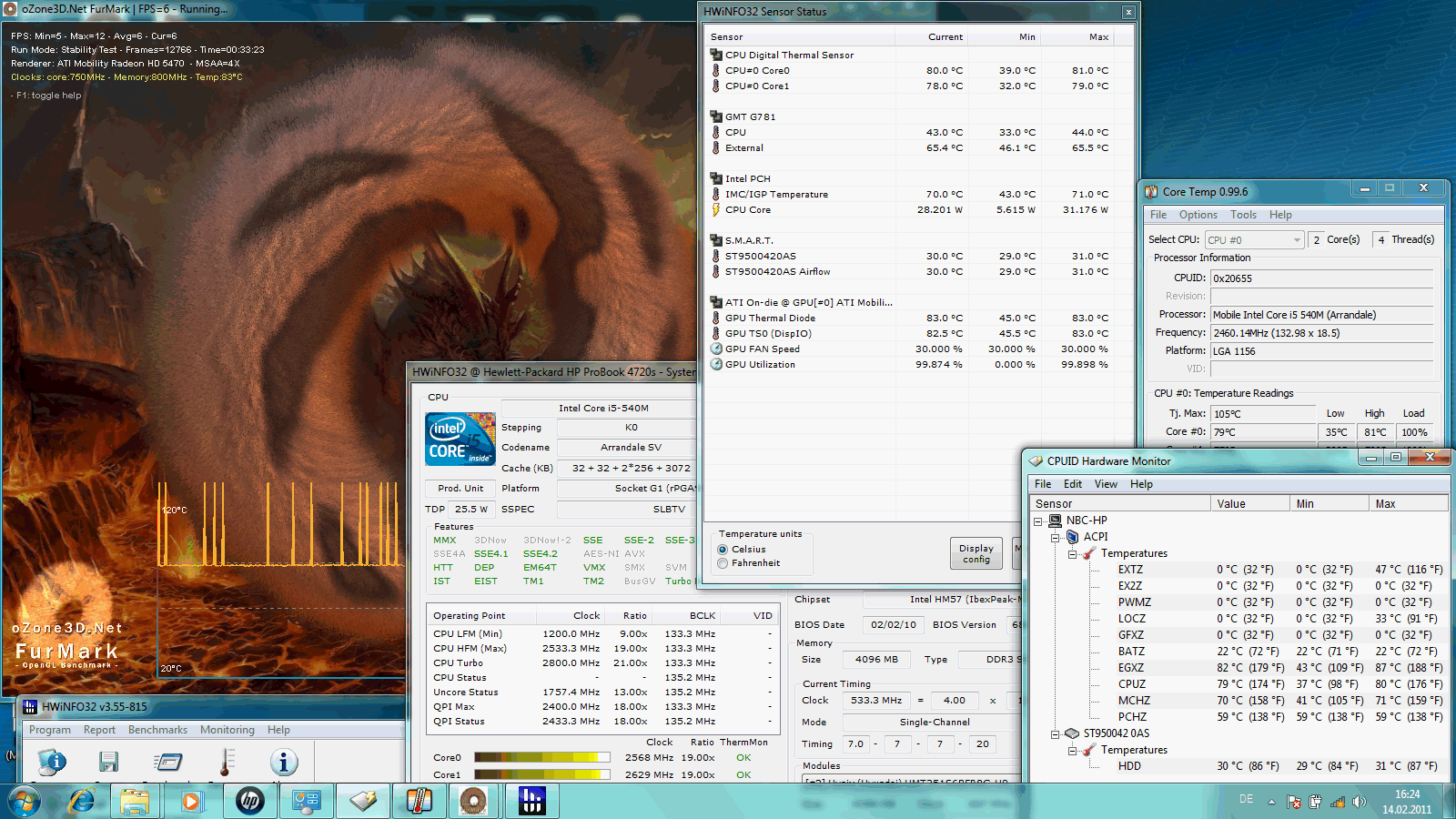Click the Display config button

tap(976, 553)
